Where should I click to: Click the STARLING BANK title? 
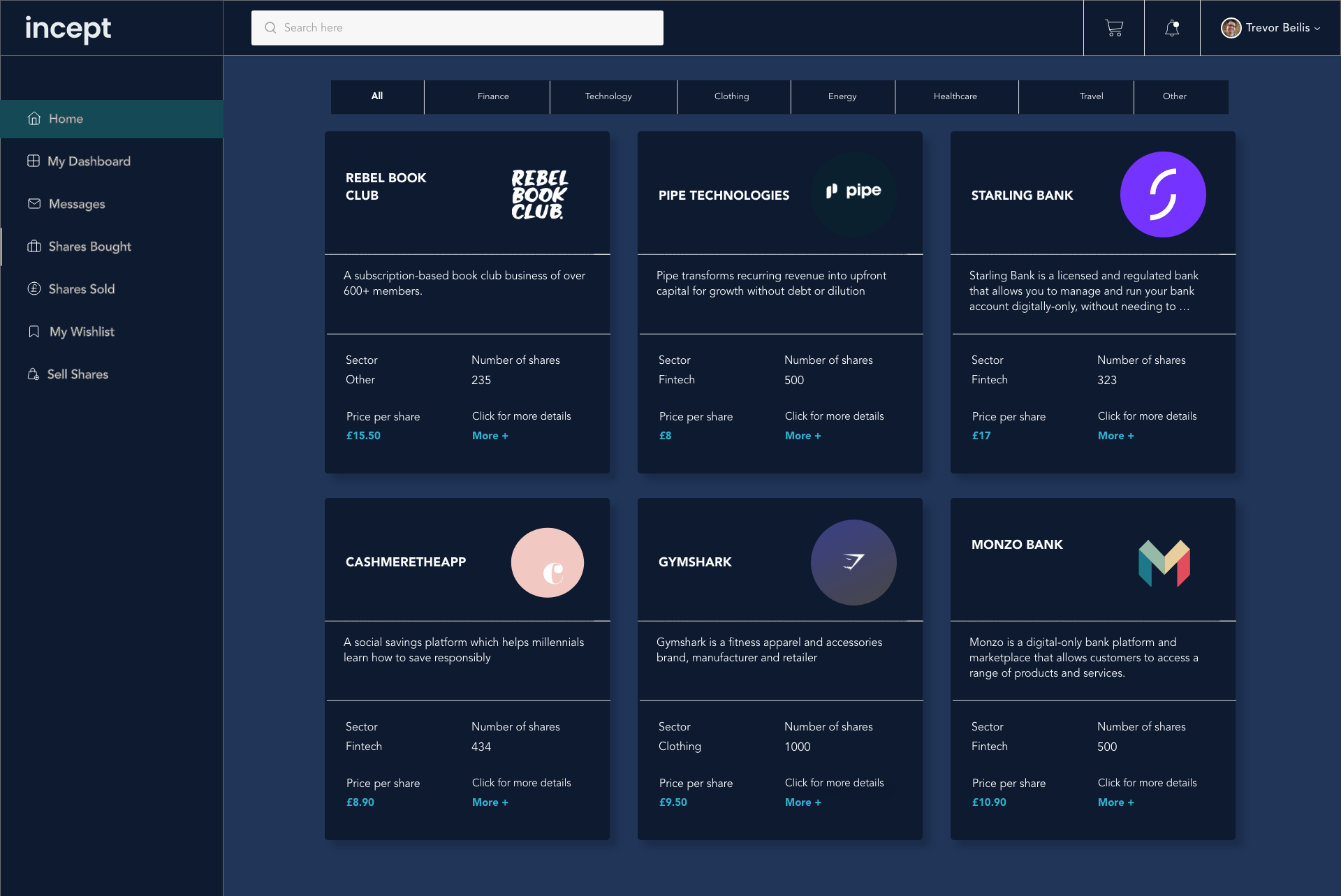click(1023, 196)
